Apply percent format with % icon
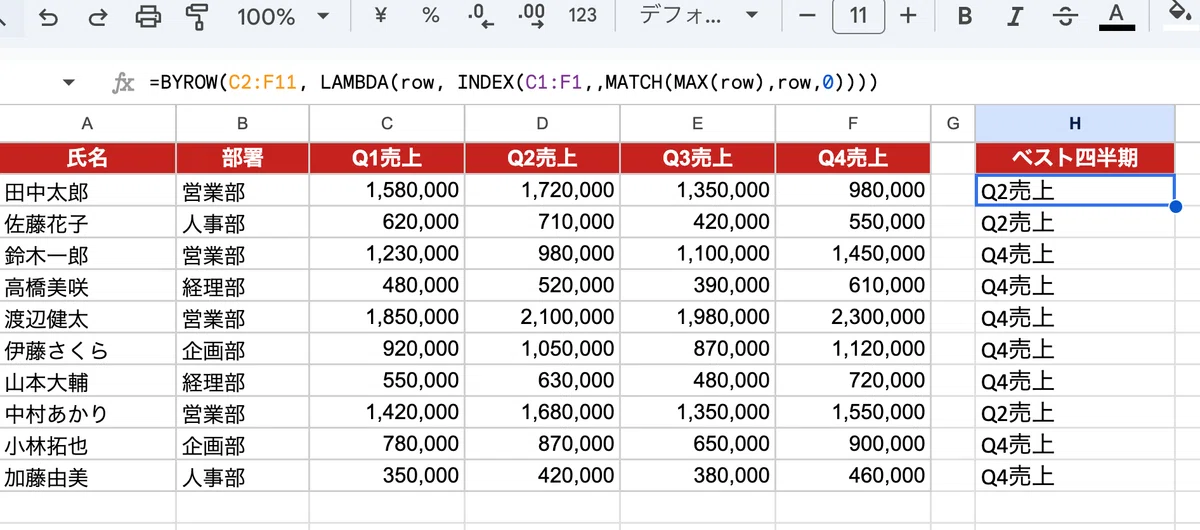Image resolution: width=1200 pixels, height=530 pixels. click(431, 16)
